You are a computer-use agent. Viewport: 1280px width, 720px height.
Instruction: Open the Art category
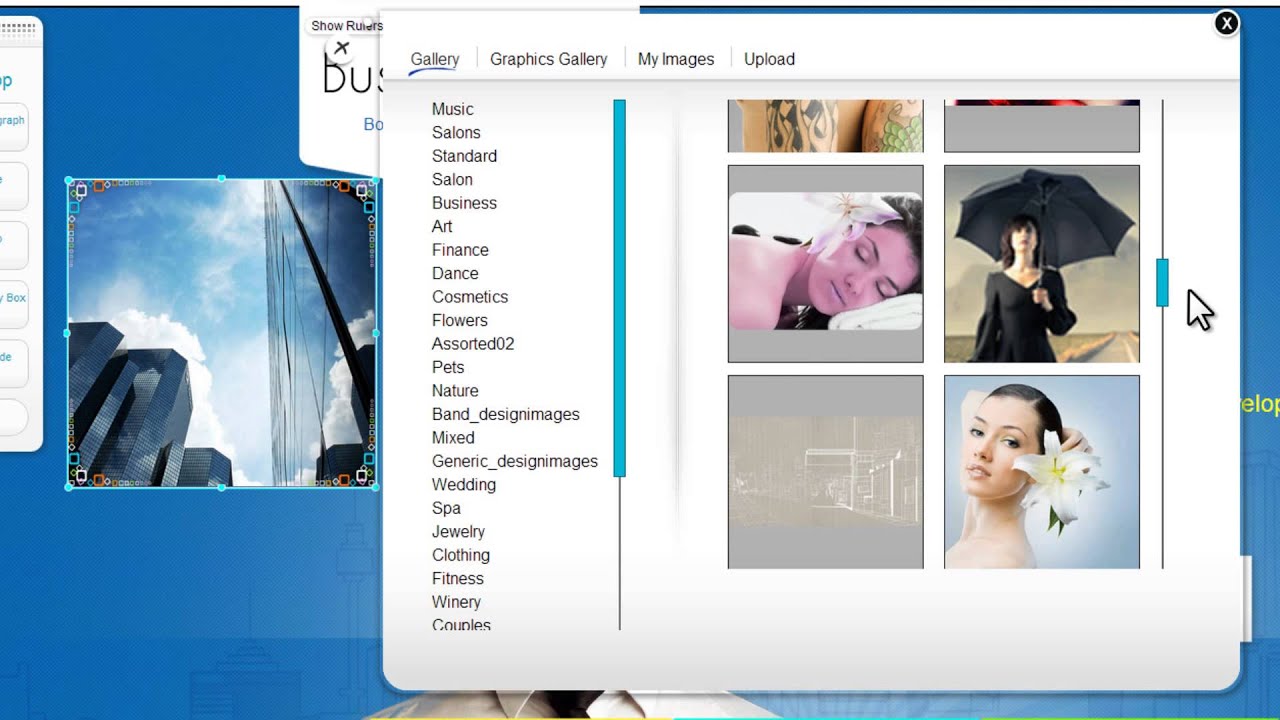coord(442,226)
